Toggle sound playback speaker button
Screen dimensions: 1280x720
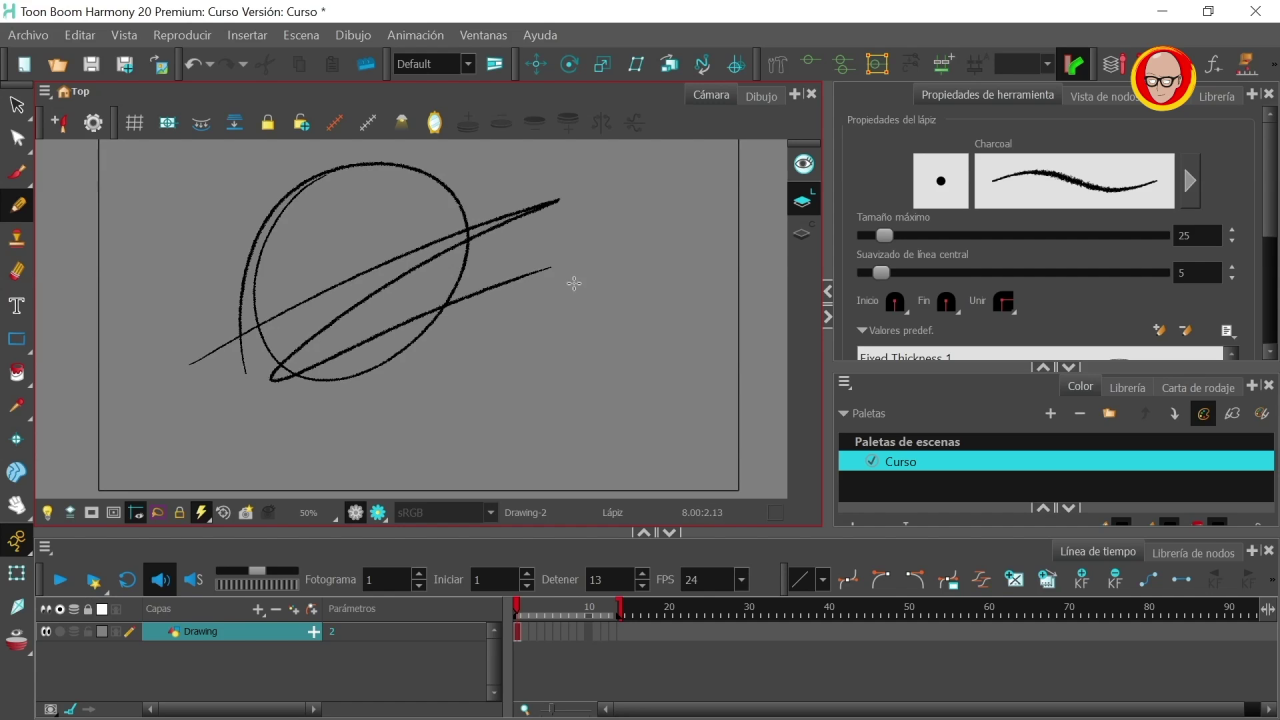pyautogui.click(x=160, y=579)
